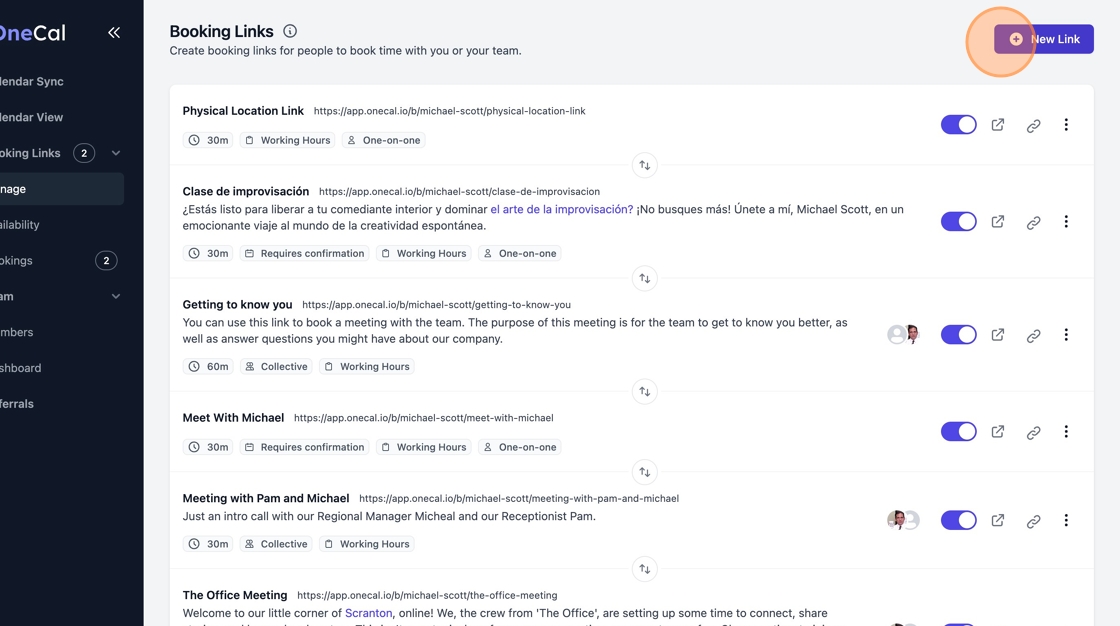Copy link for Clase de improvisación
Image resolution: width=1120 pixels, height=626 pixels.
tap(1033, 222)
